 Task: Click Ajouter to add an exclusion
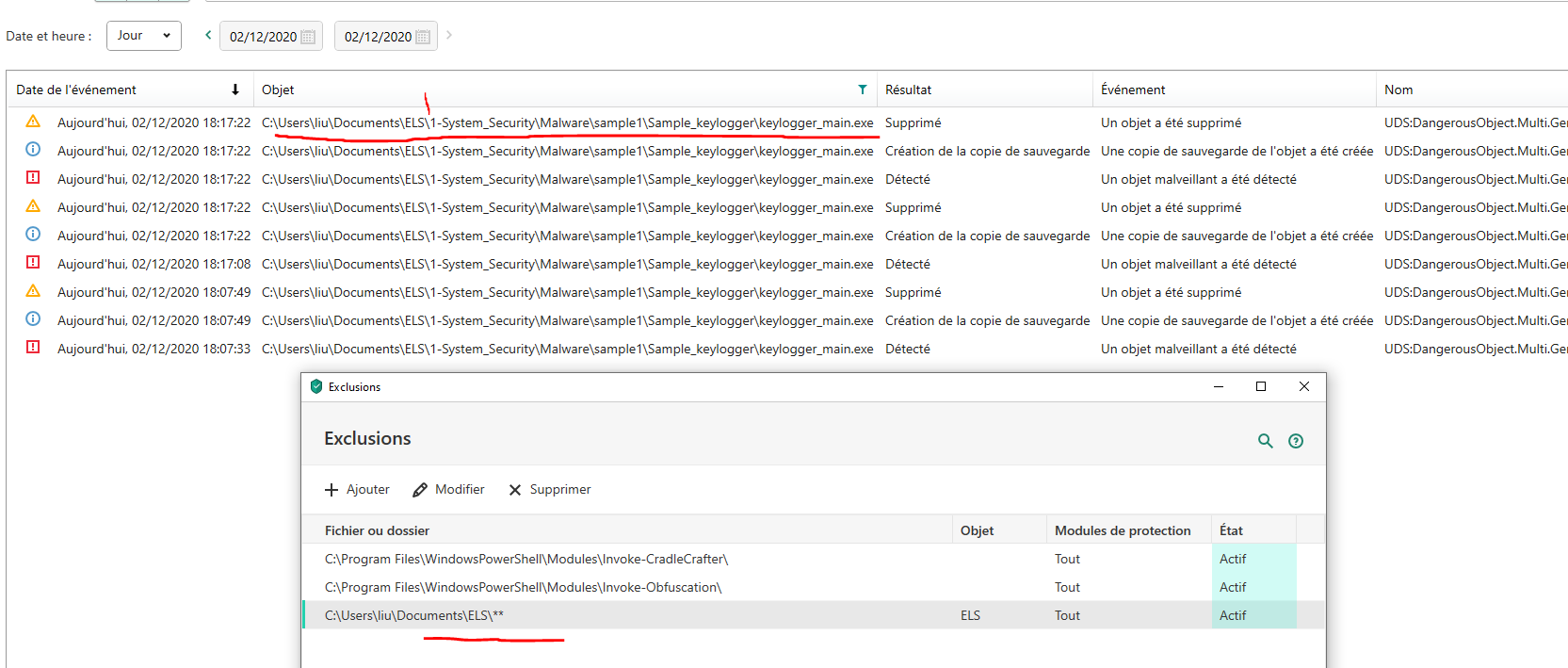coord(357,490)
